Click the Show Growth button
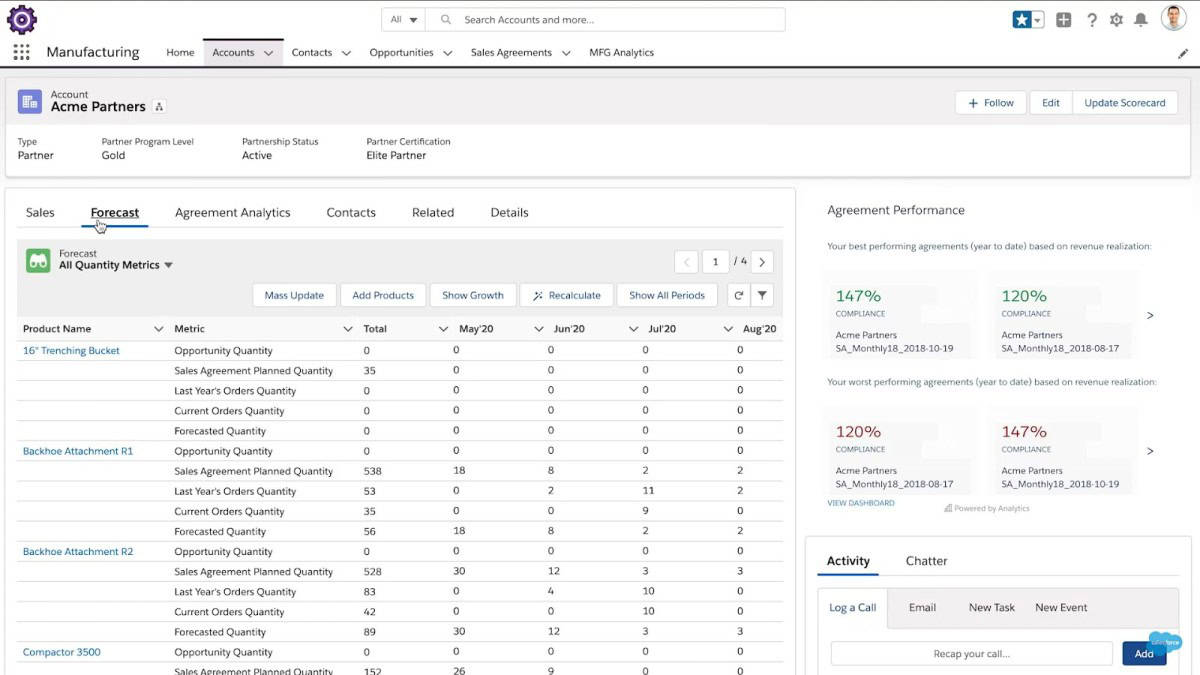1200x675 pixels. point(473,295)
